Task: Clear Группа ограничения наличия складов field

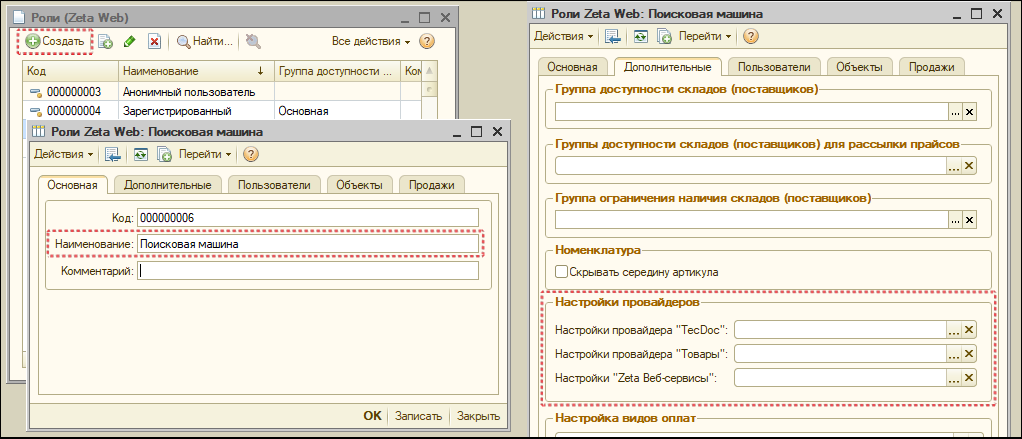Action: (969, 220)
